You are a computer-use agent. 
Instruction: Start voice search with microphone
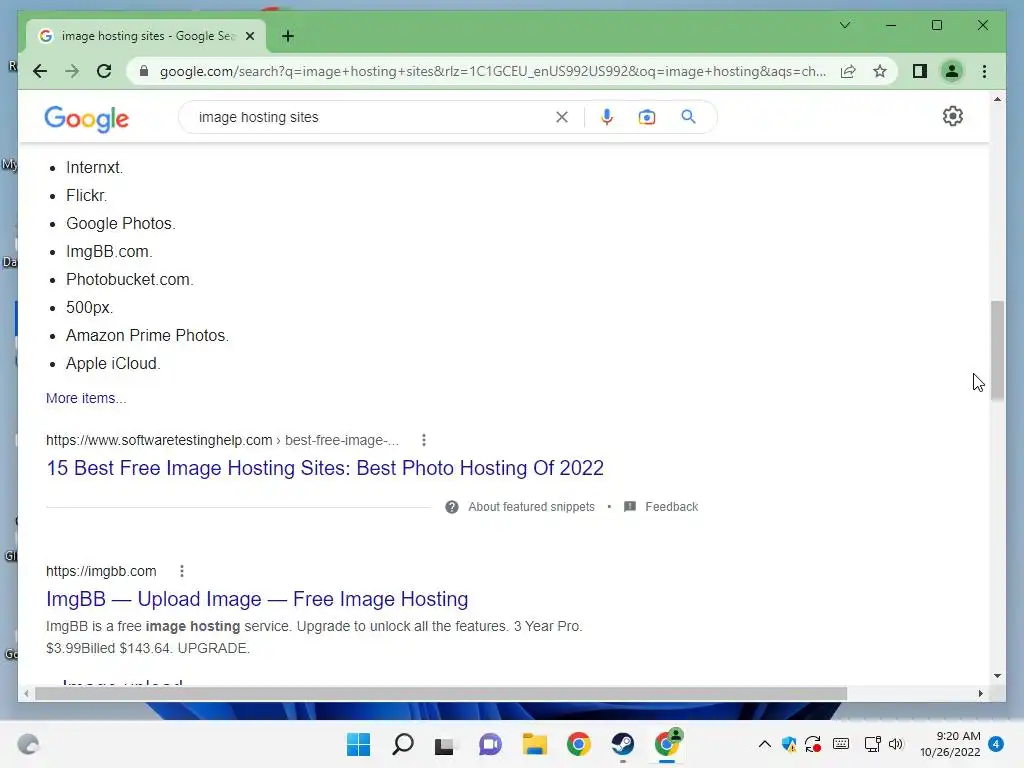coord(607,117)
